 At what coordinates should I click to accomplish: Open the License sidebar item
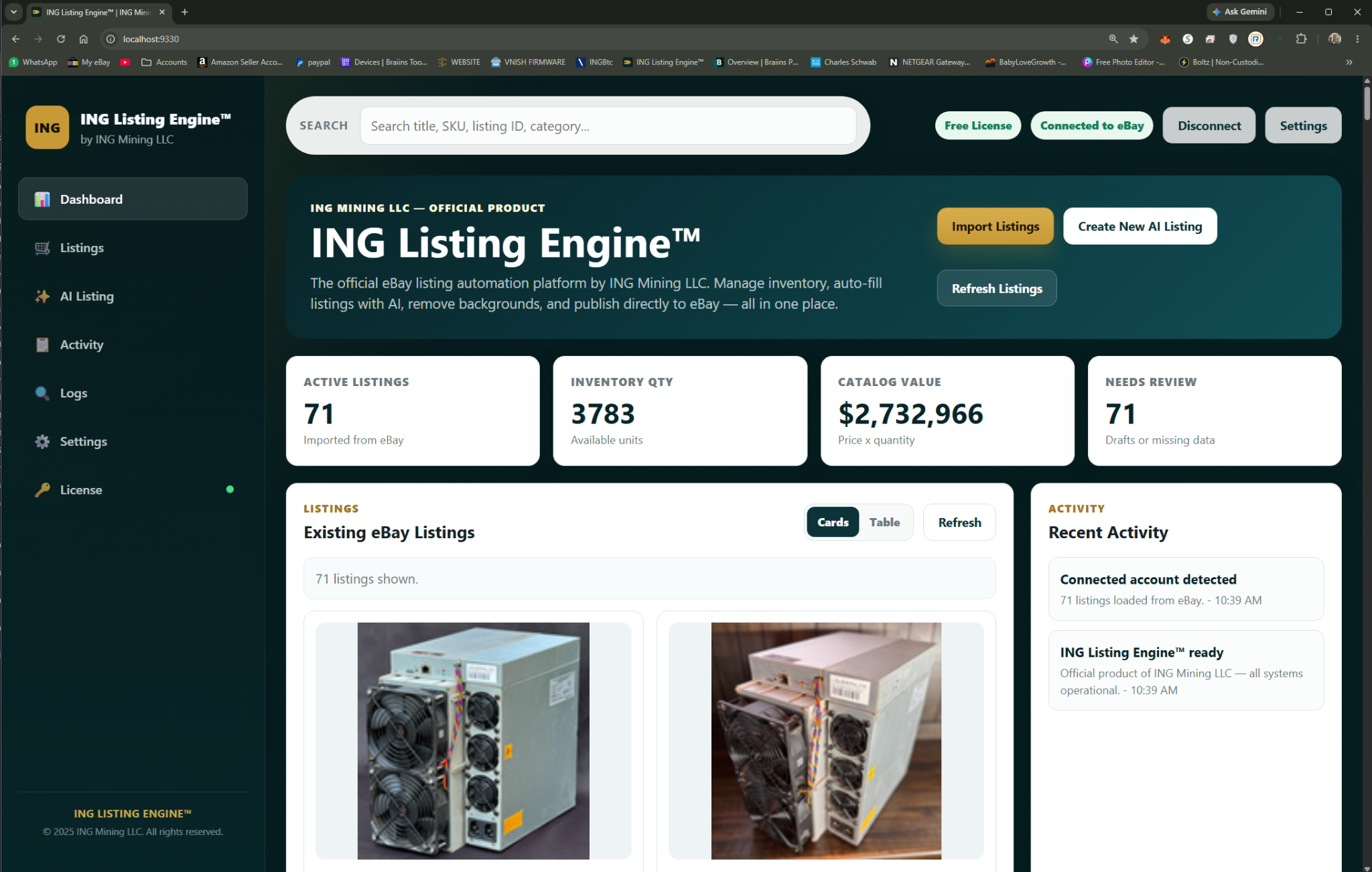click(133, 490)
